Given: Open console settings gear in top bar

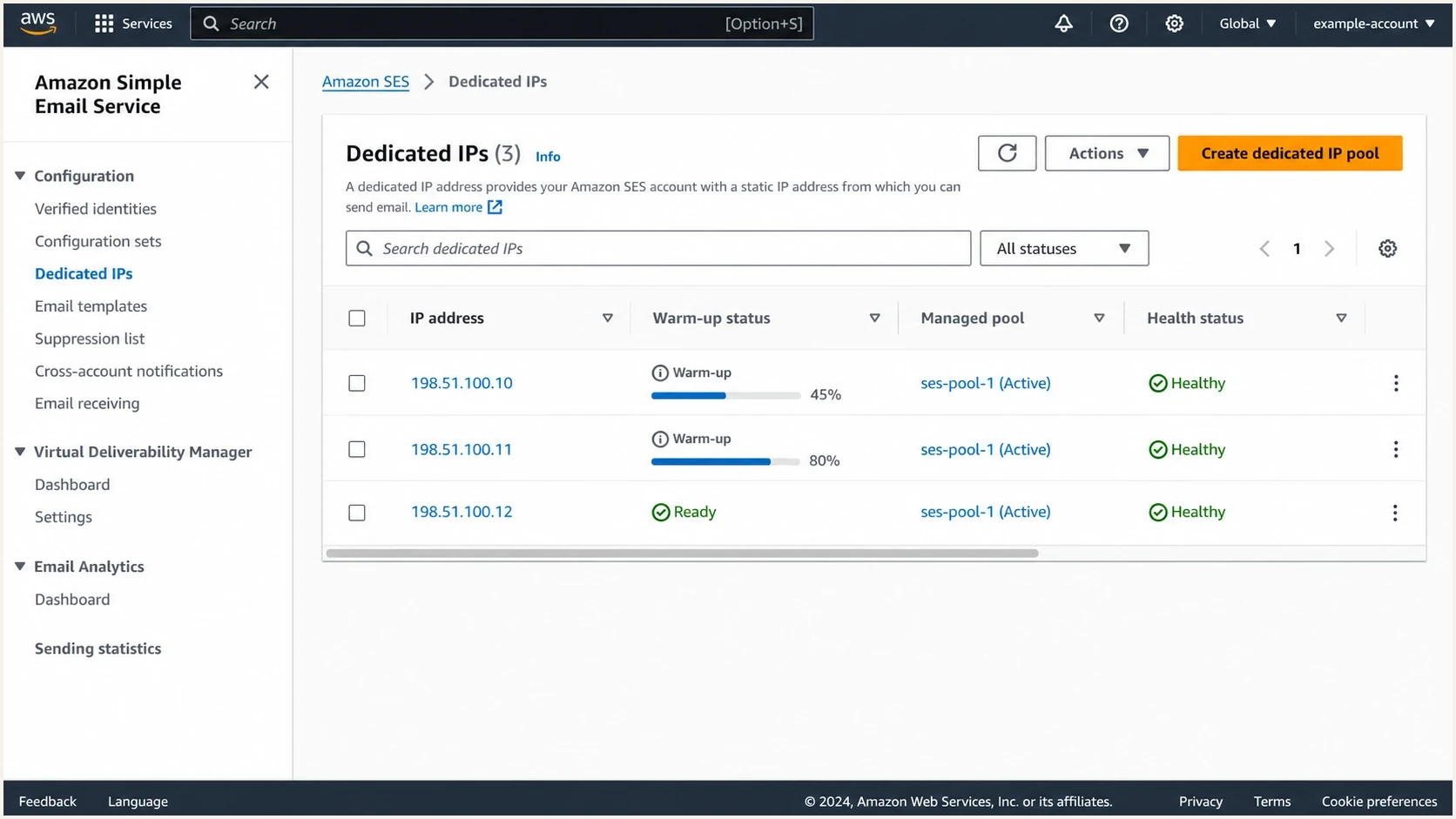Looking at the screenshot, I should coord(1174,23).
